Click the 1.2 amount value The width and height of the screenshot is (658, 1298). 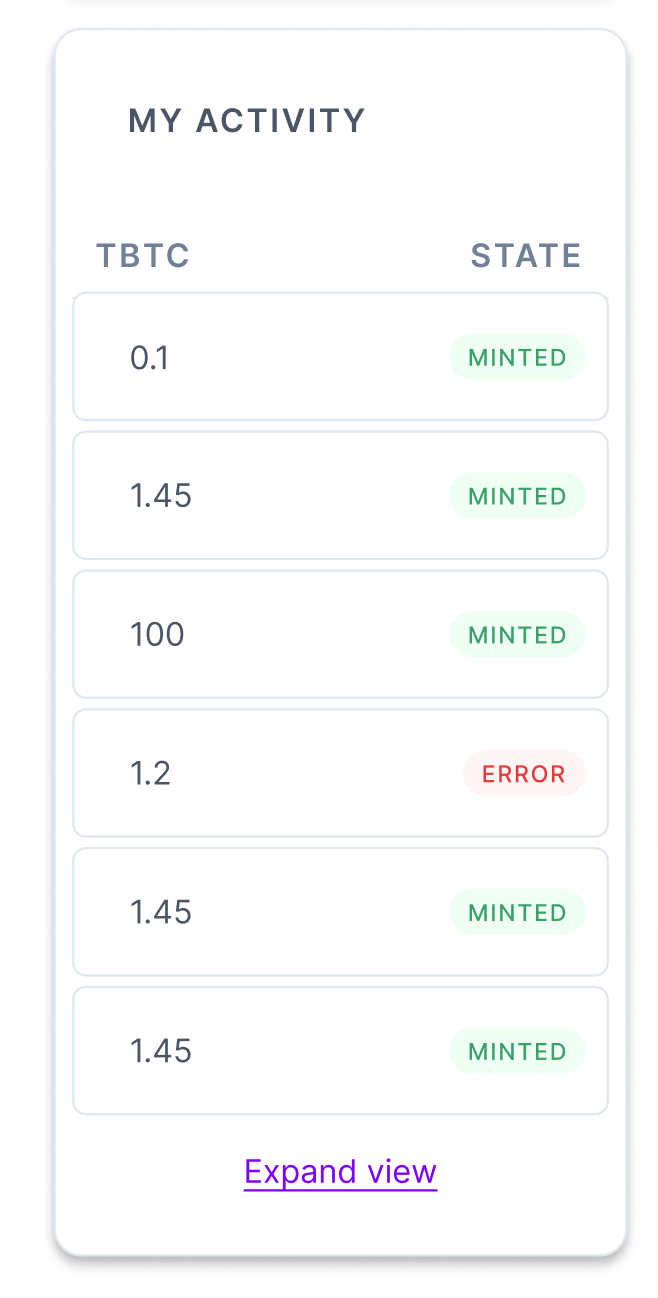tap(151, 773)
